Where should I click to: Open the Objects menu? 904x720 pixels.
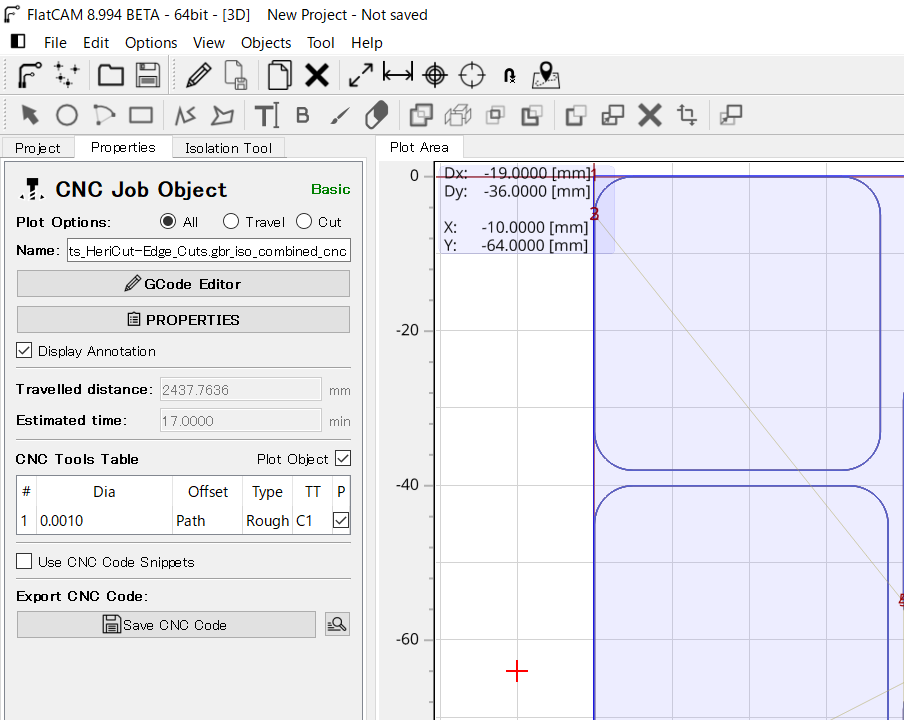click(266, 43)
